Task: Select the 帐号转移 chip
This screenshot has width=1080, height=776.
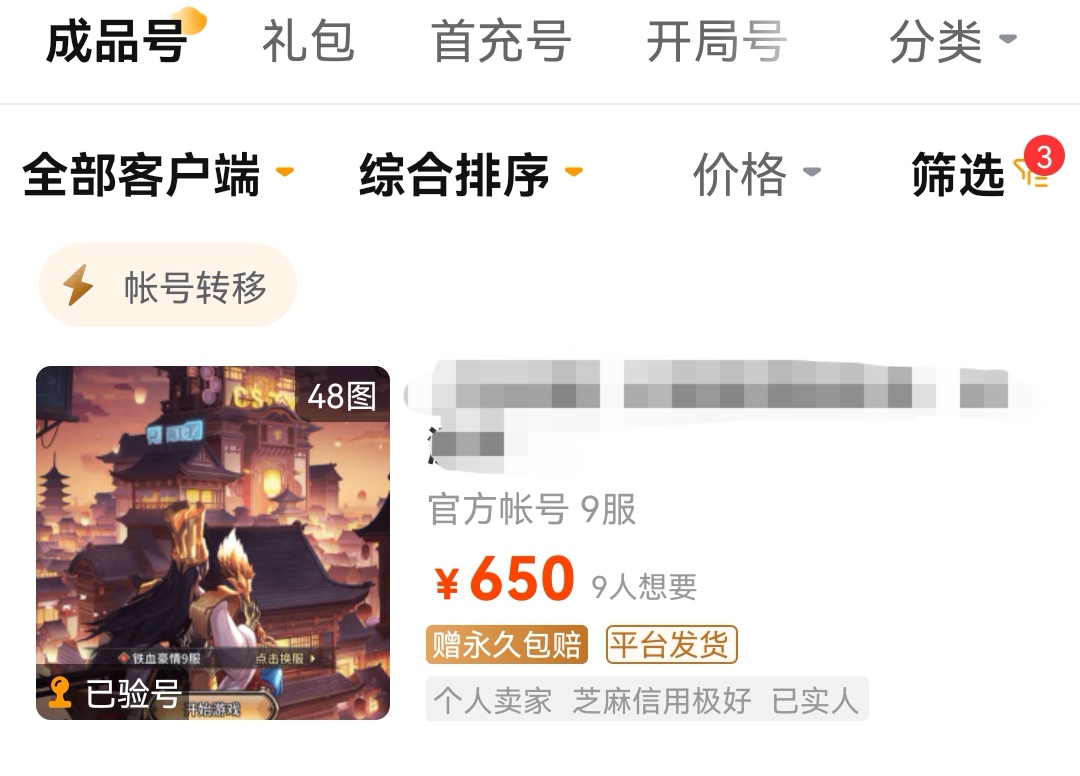Action: pyautogui.click(x=167, y=285)
